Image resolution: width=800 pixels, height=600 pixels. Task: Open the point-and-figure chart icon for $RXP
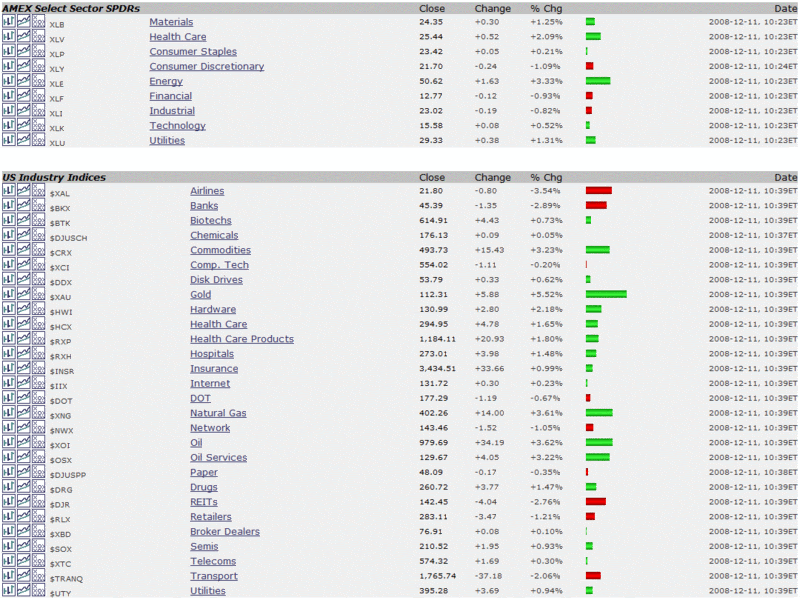(x=38, y=338)
